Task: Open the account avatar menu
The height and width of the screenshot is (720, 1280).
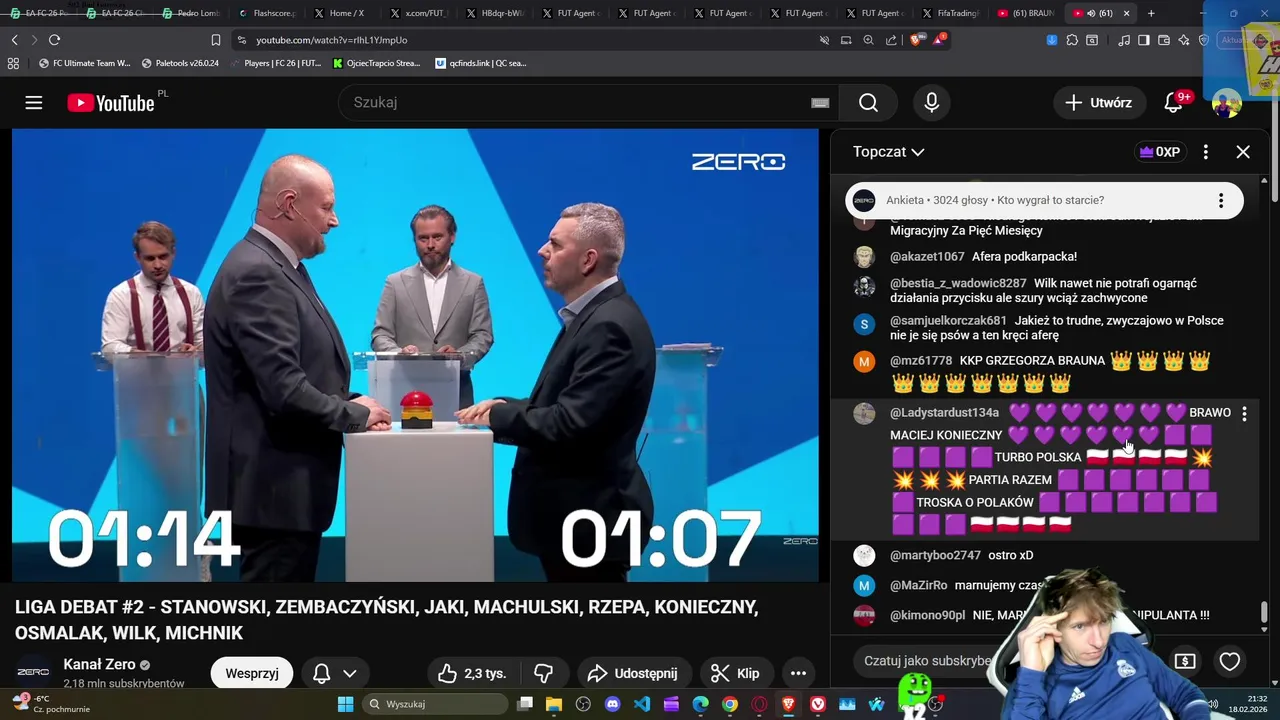Action: tap(1226, 103)
